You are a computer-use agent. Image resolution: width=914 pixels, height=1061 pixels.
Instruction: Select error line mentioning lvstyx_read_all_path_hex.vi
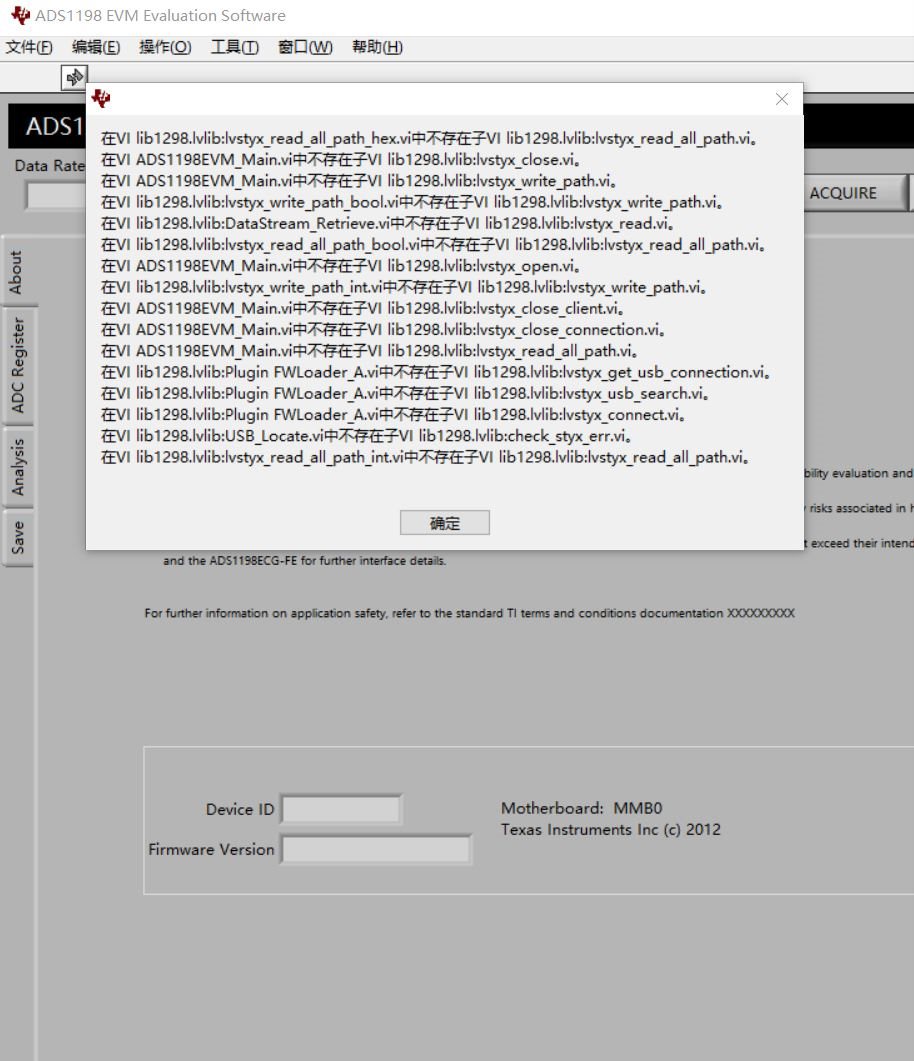[x=428, y=139]
